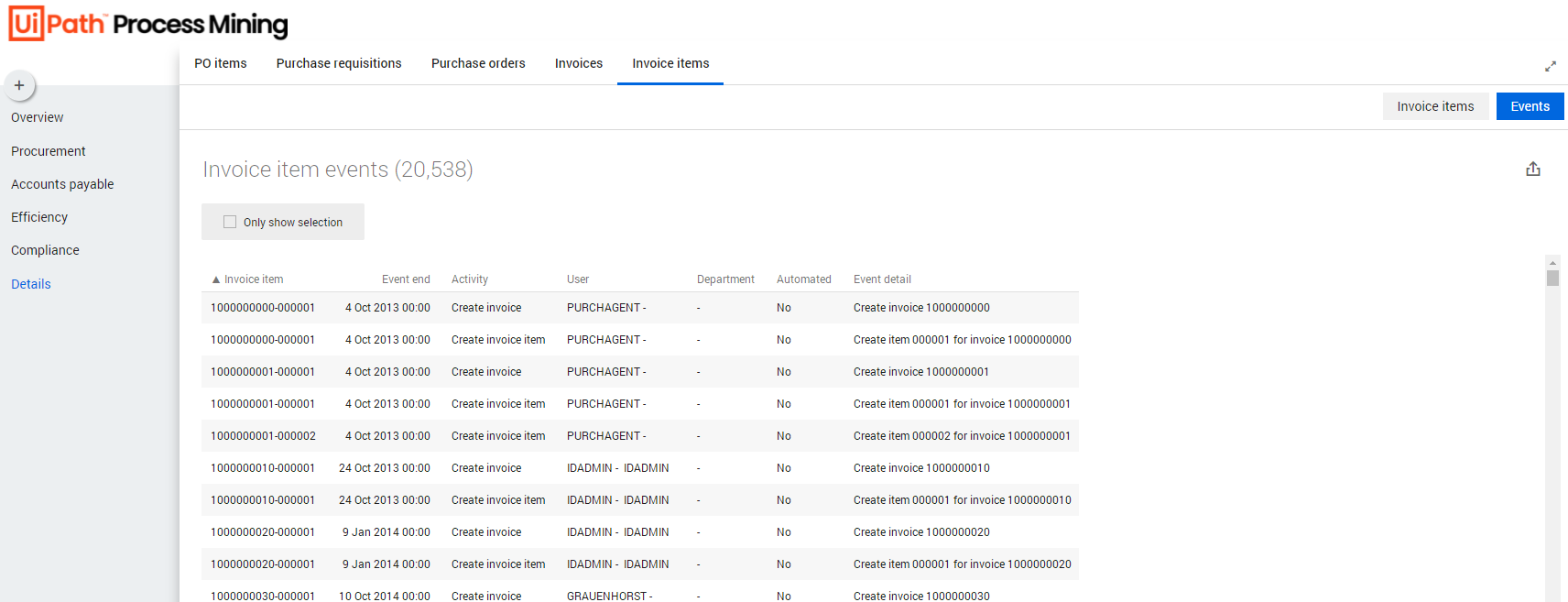Click the scrollbar up arrow
The width and height of the screenshot is (1568, 602).
1552,263
